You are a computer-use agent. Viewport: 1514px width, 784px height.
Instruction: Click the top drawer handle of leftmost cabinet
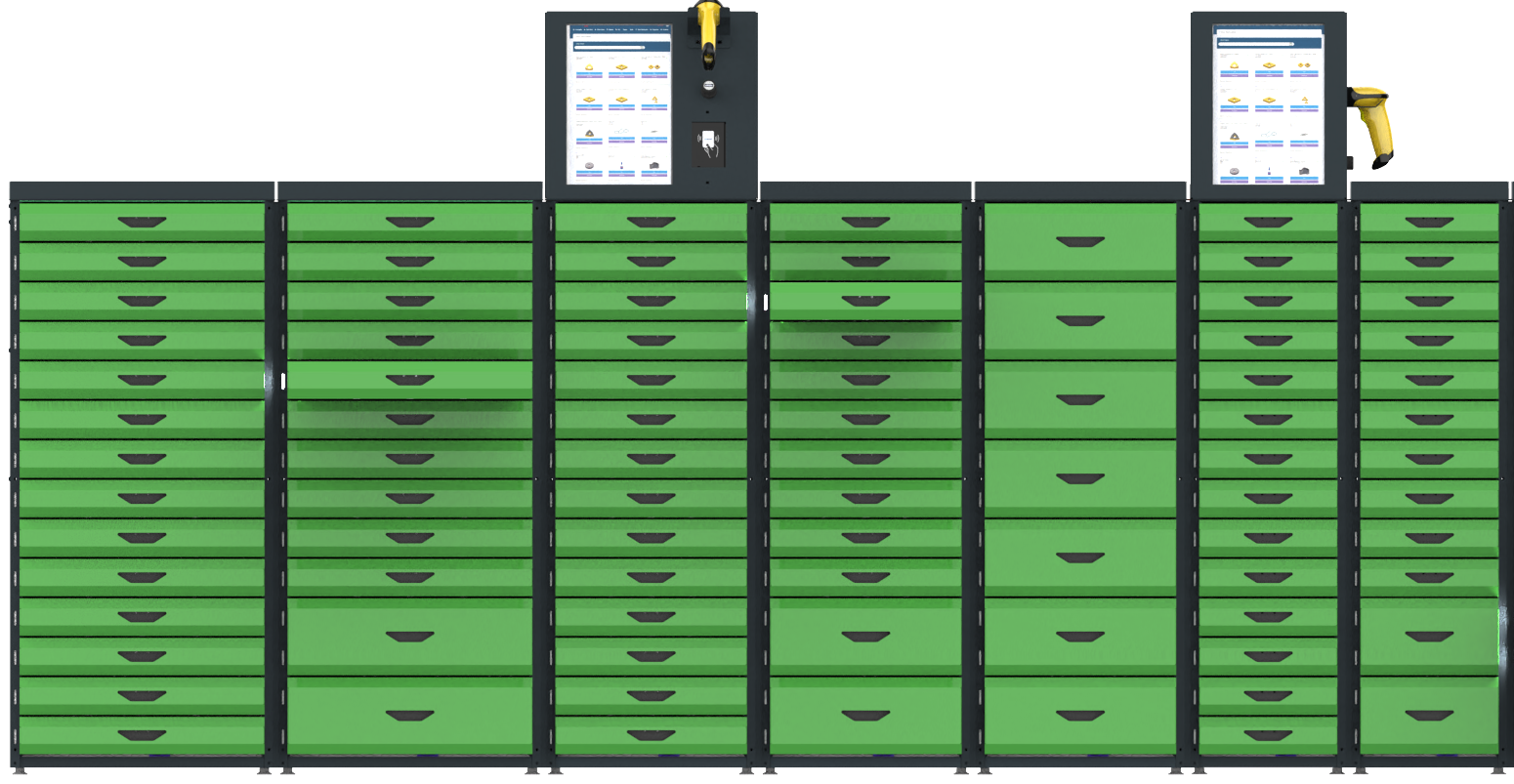coord(142,223)
